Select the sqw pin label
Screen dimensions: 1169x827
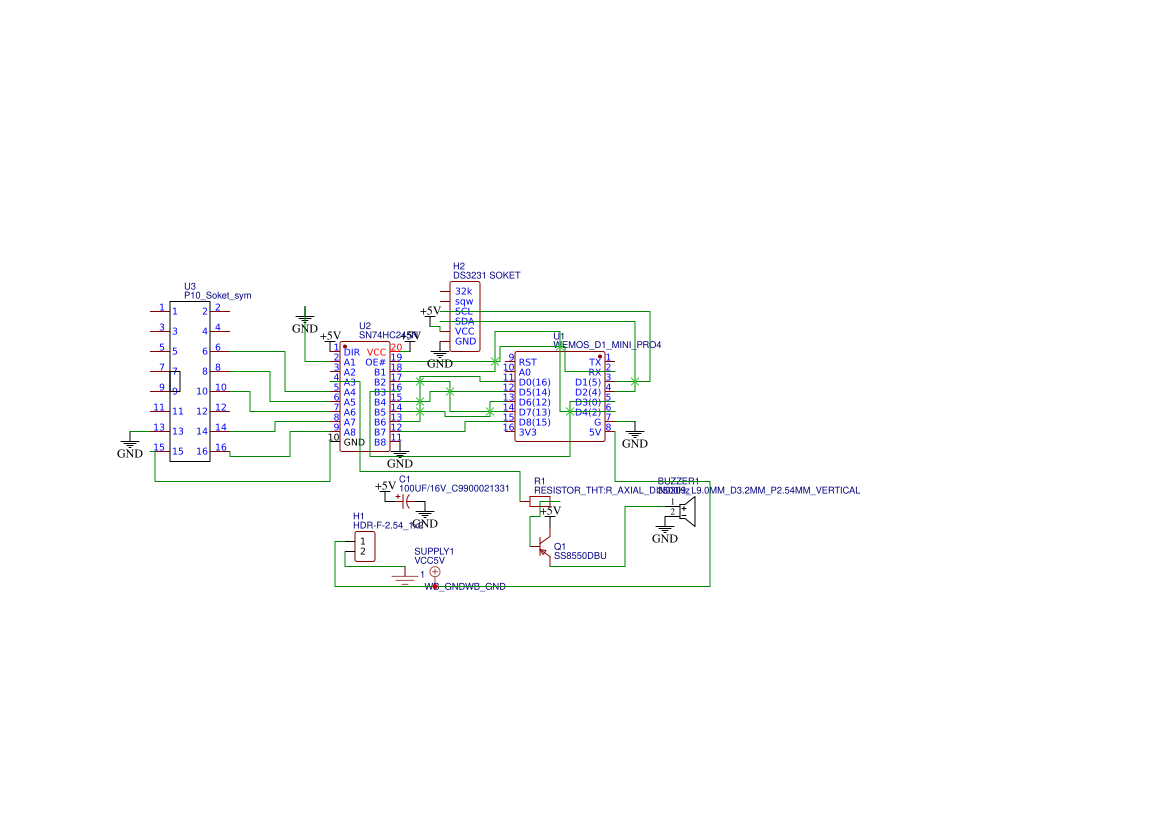tap(464, 301)
